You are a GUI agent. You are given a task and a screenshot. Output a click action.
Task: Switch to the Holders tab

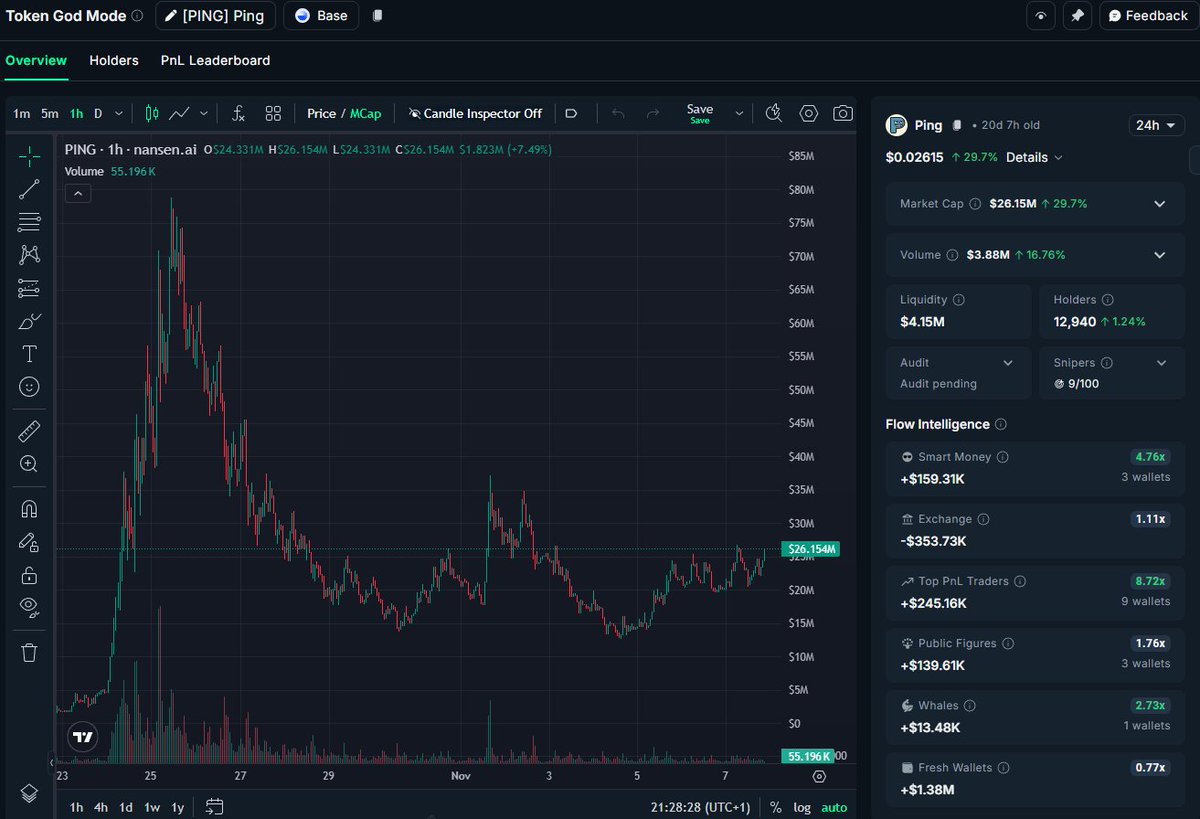[114, 60]
